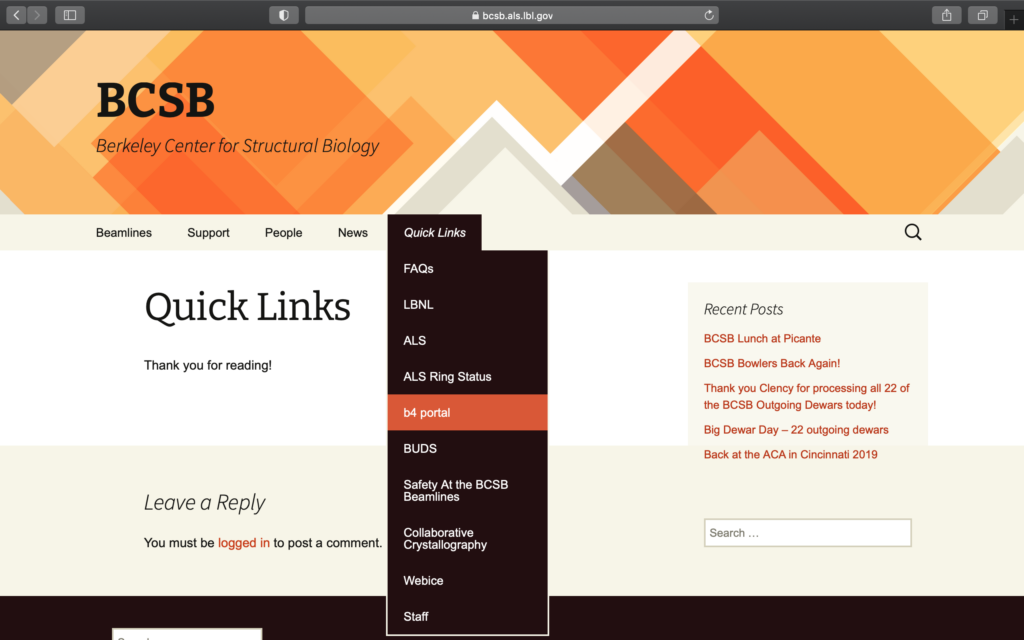Screen dimensions: 1024x640
Task: Reload the page using the refresh icon
Action: (x=709, y=14)
